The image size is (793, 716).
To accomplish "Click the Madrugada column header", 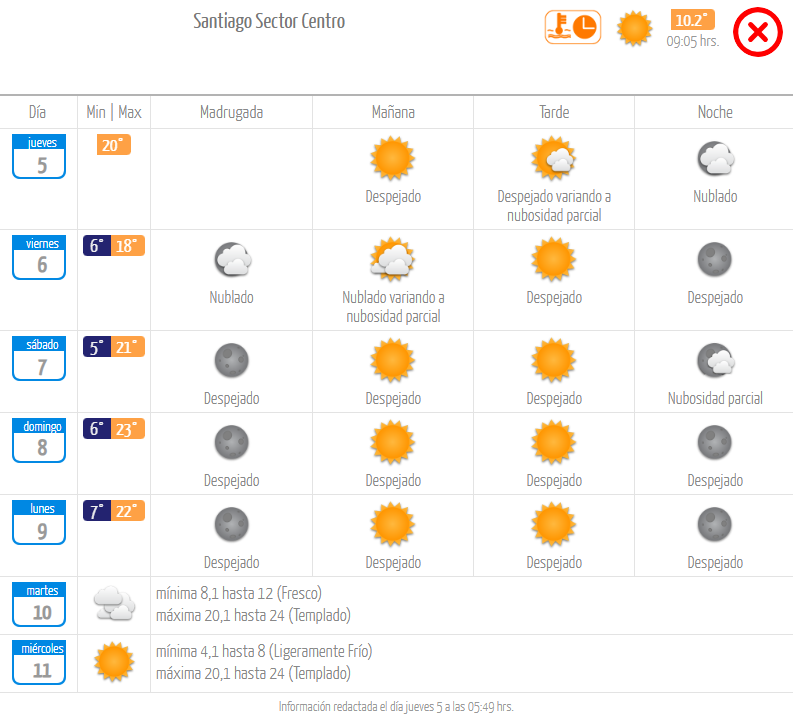I will click(x=232, y=112).
